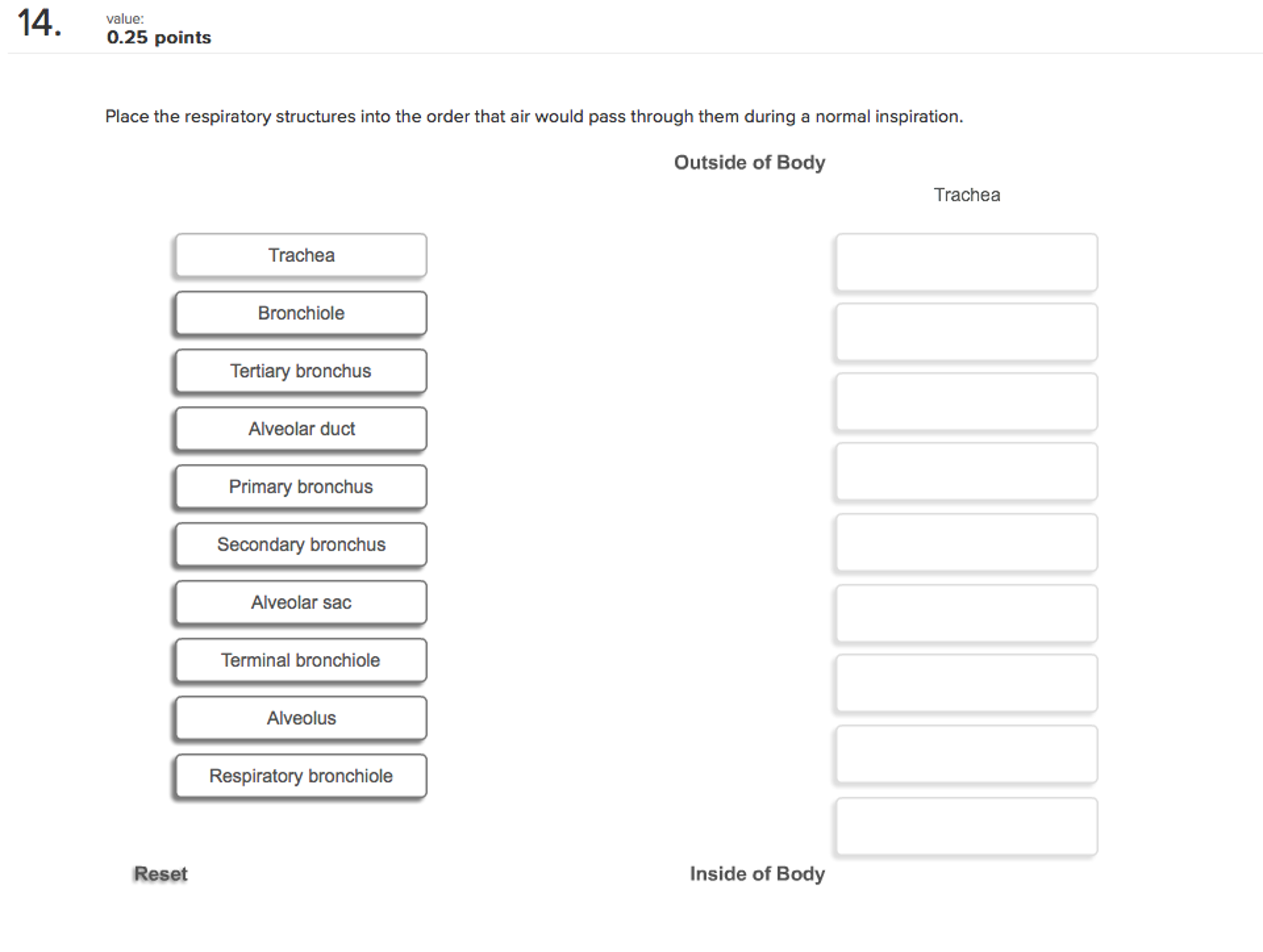
Task: Select the Alveolus tile
Action: [x=300, y=718]
